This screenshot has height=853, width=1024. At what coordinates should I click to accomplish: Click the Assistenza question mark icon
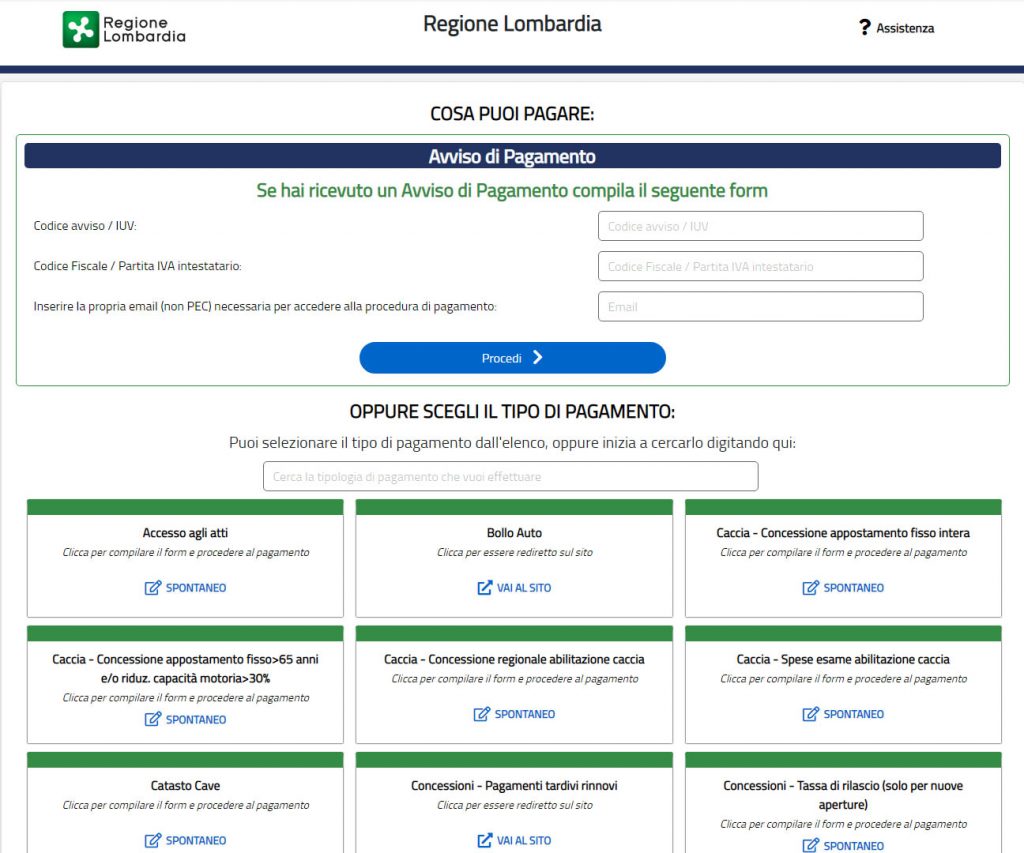pyautogui.click(x=865, y=27)
